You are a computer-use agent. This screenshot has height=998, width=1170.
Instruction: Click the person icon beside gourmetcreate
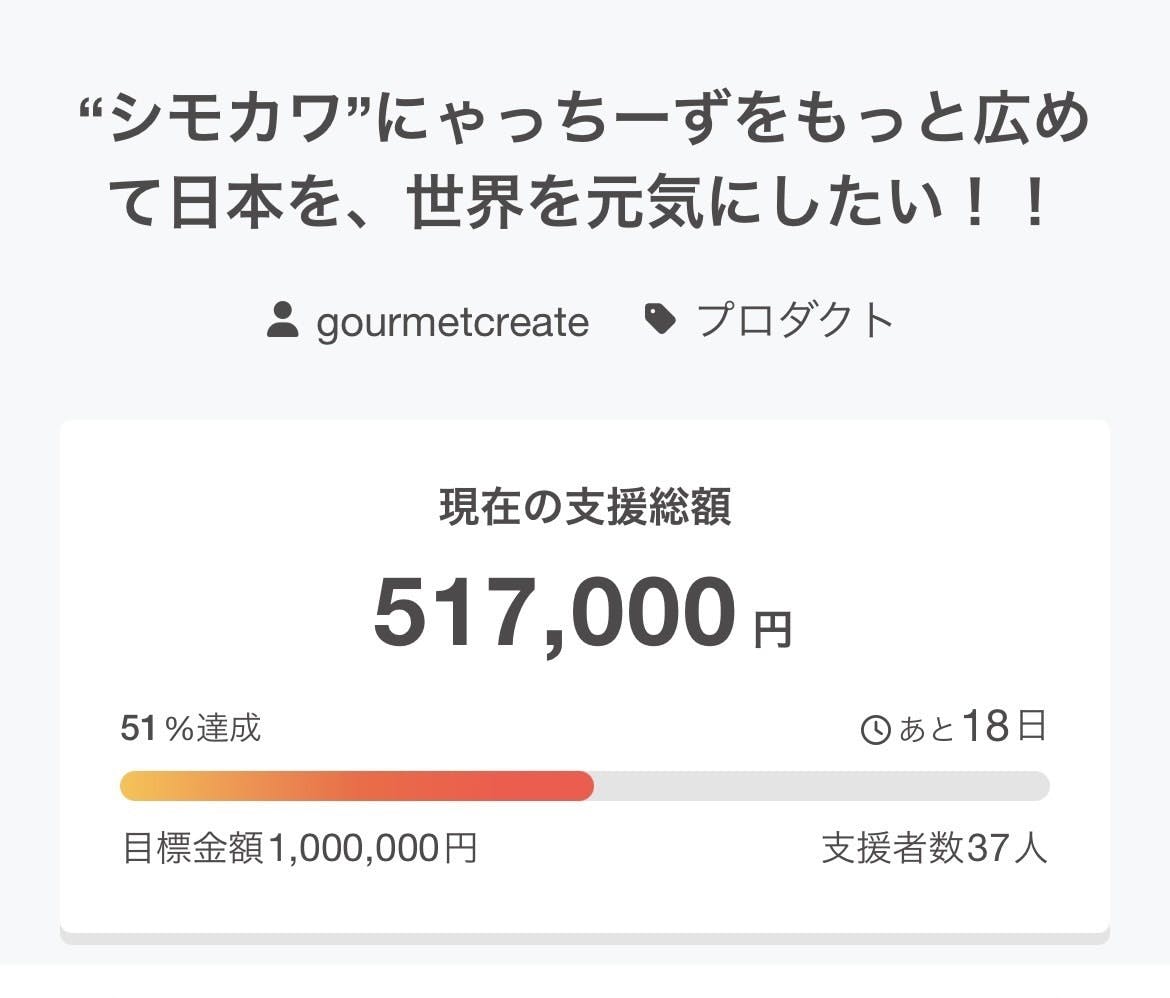[x=283, y=322]
